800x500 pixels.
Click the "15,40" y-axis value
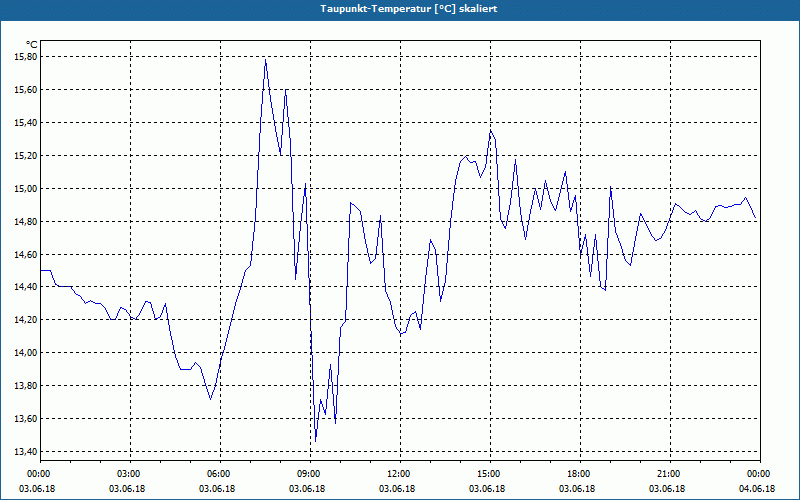(x=26, y=122)
